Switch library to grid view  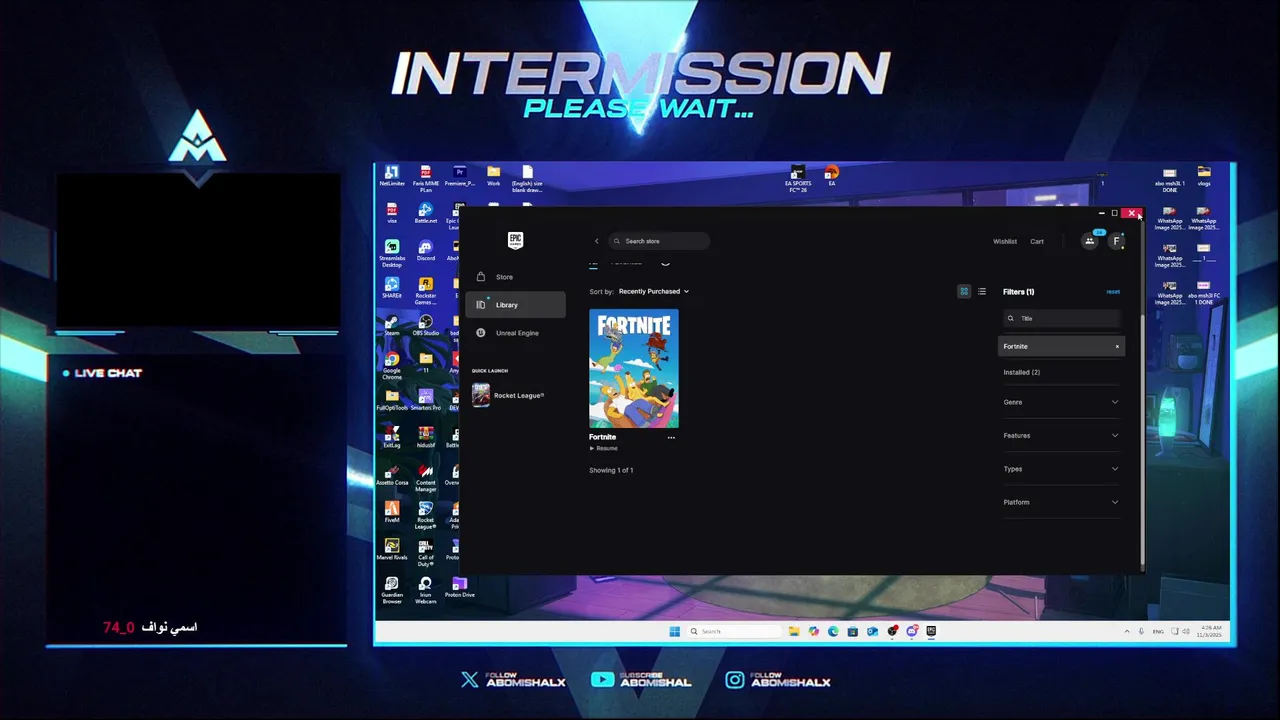(x=964, y=292)
